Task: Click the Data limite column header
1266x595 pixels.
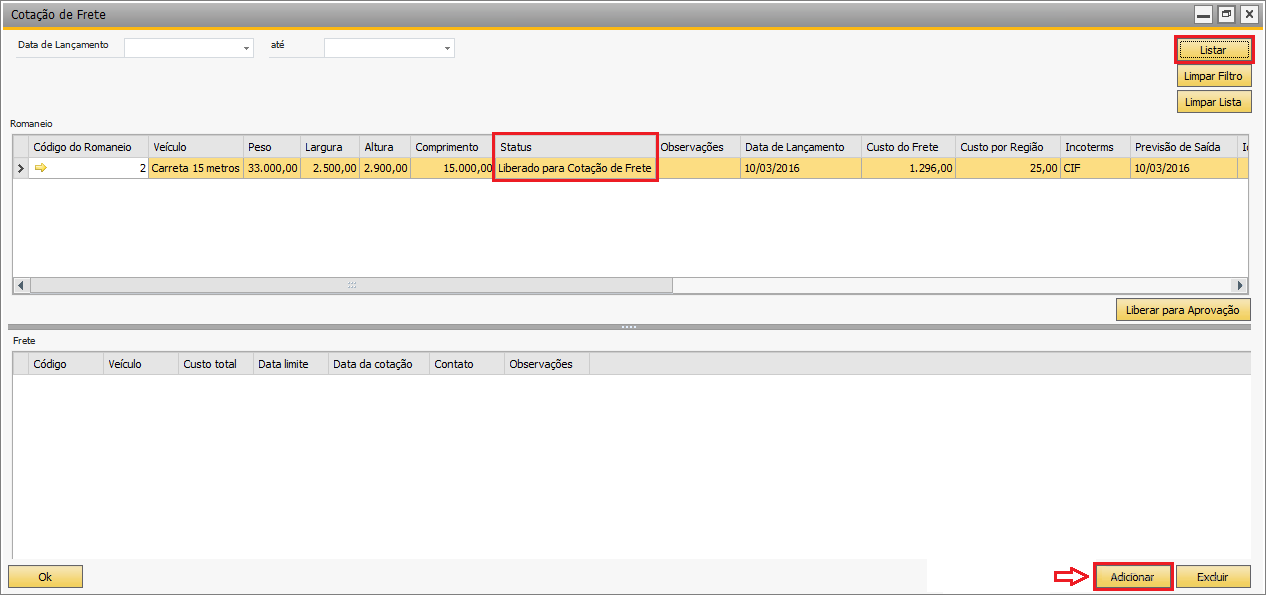Action: 291,364
